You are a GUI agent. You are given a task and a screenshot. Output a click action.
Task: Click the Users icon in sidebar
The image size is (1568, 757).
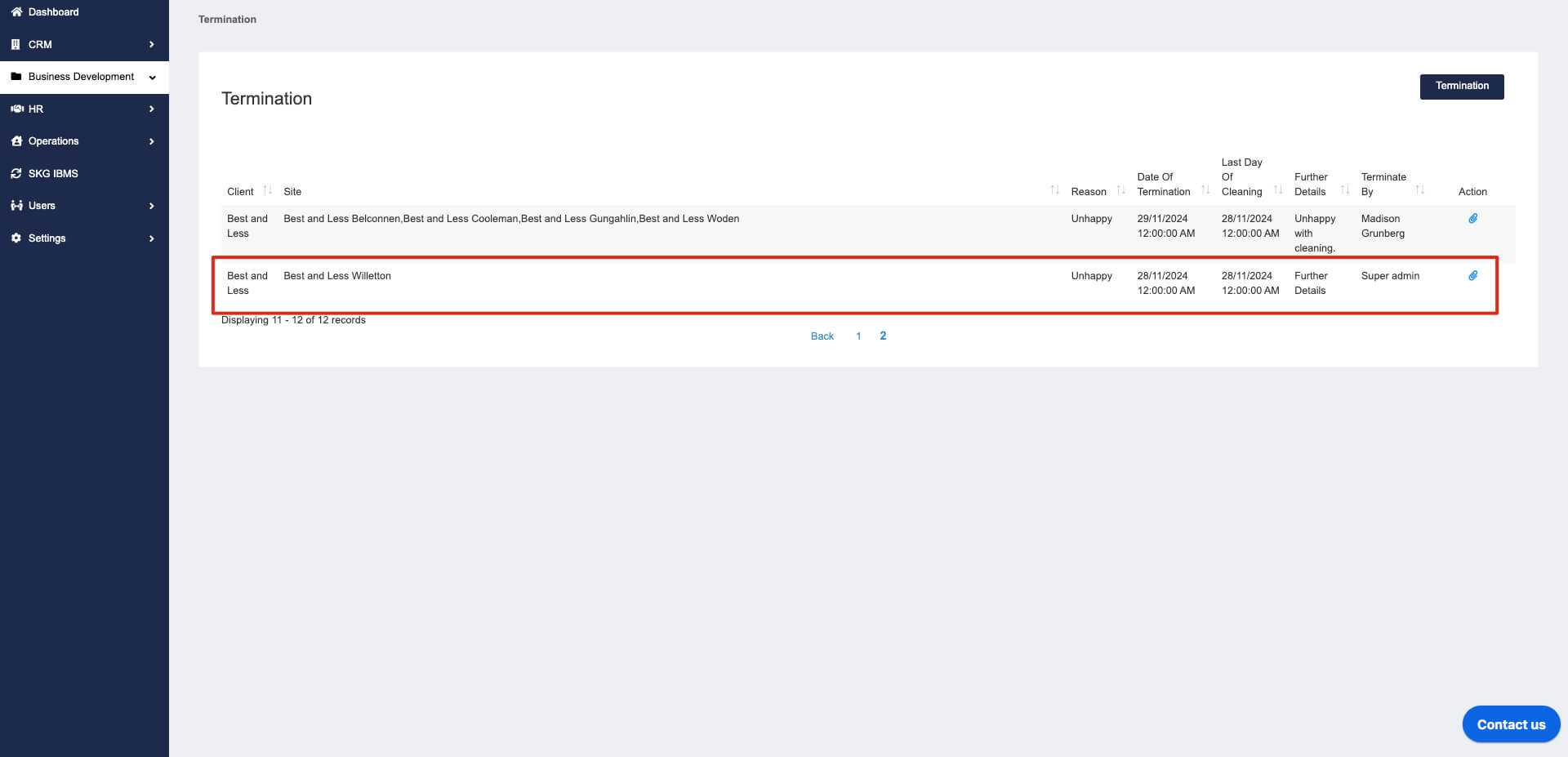click(x=16, y=206)
